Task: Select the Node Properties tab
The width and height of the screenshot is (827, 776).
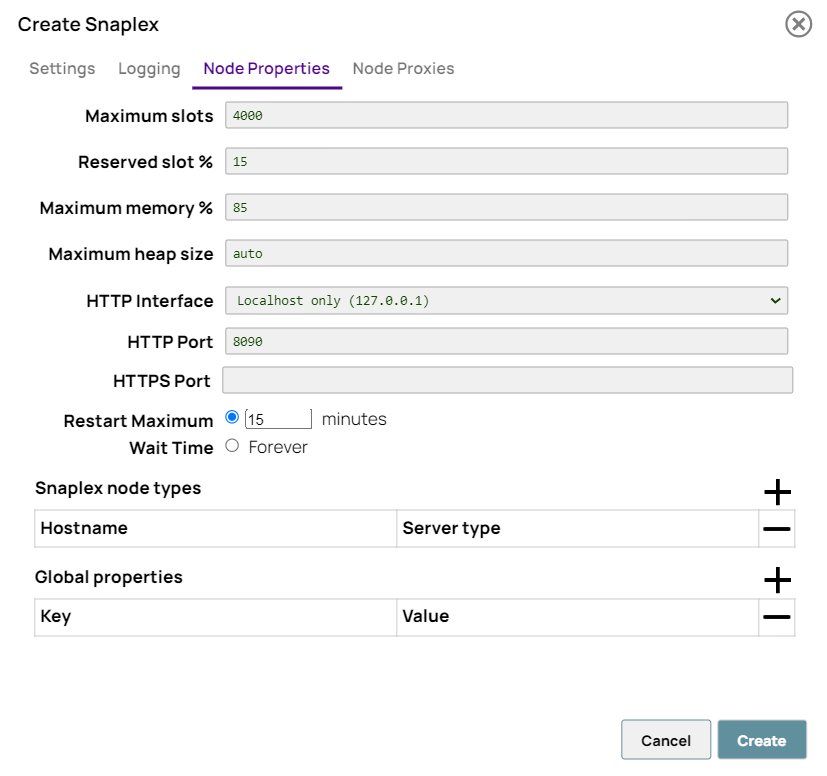Action: [266, 69]
